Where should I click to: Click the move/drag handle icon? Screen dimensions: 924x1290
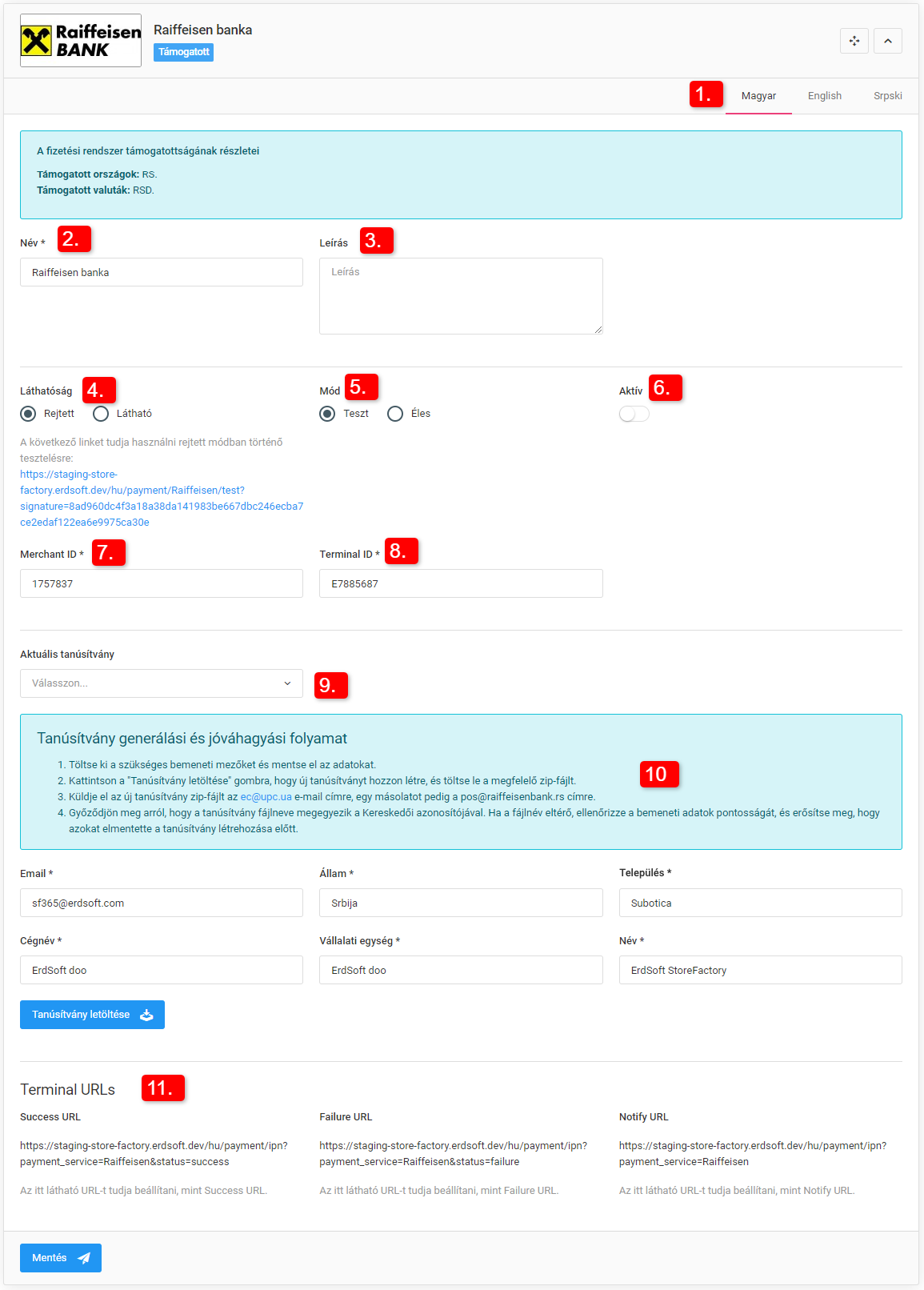[854, 41]
